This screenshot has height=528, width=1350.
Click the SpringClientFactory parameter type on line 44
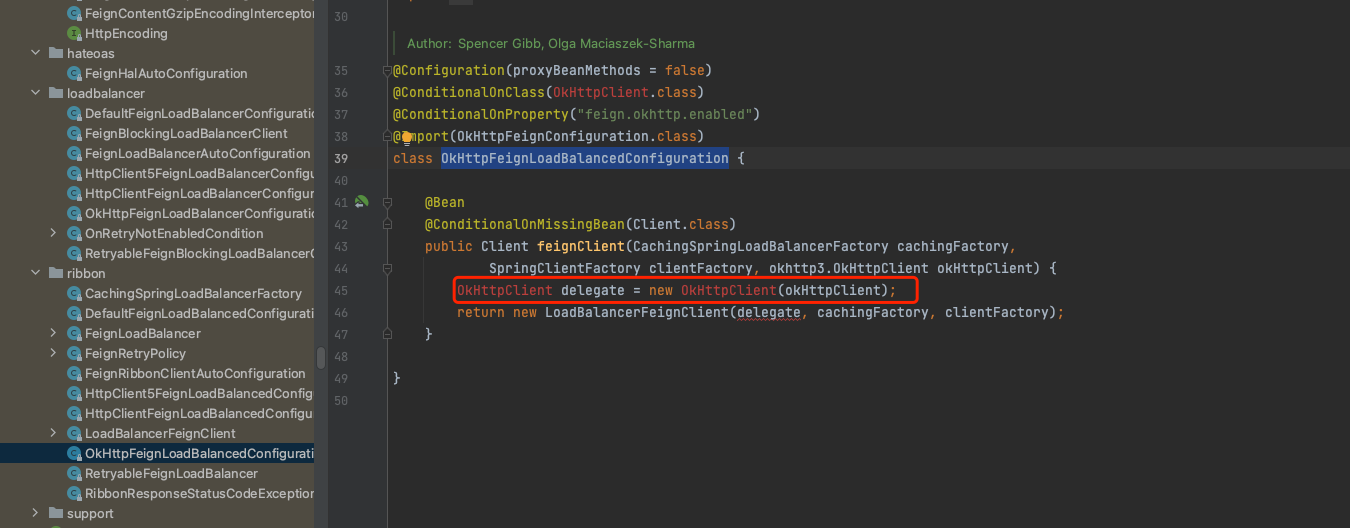pos(565,268)
